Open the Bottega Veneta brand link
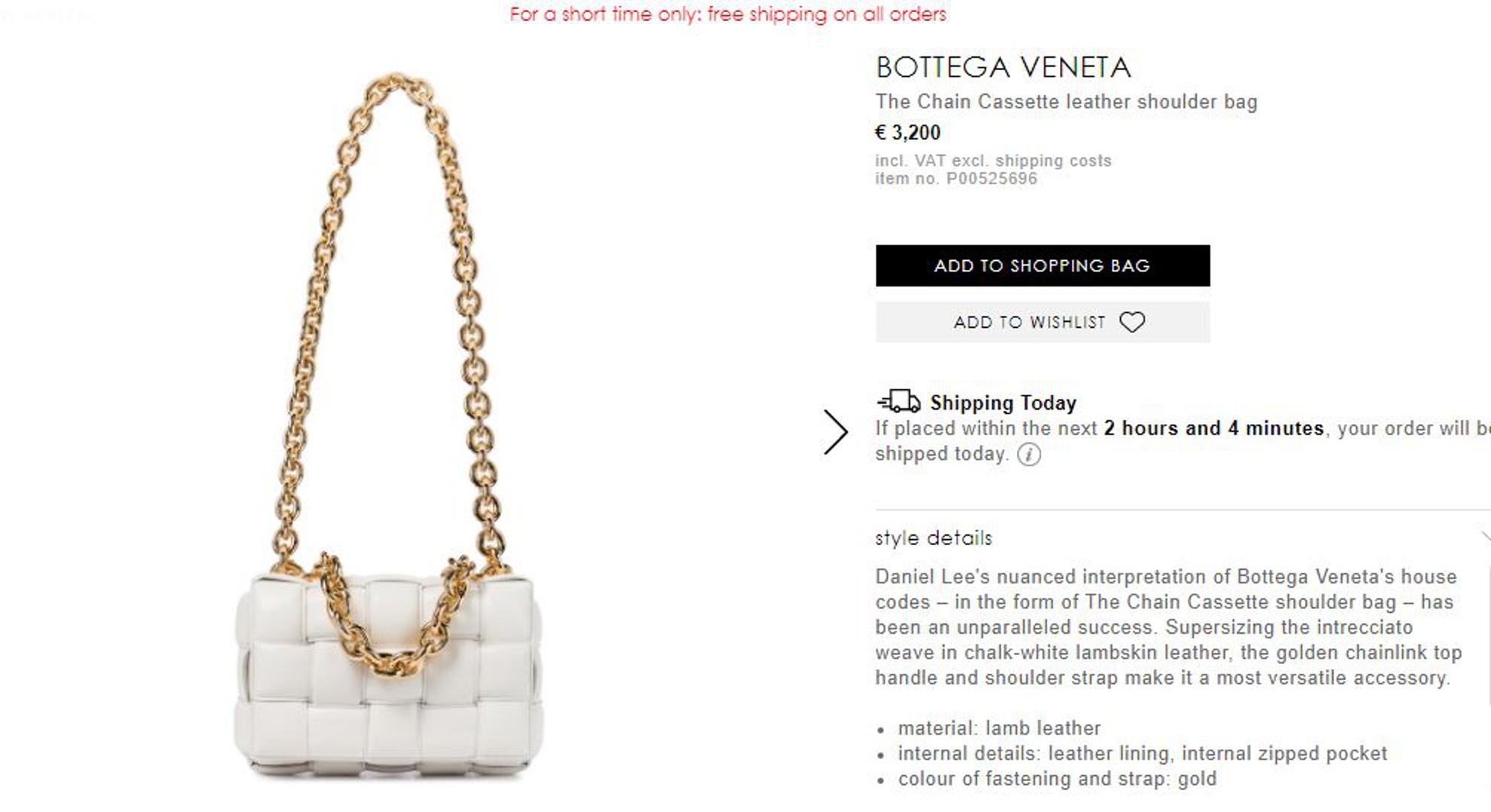The width and height of the screenshot is (1491, 812). point(1003,68)
